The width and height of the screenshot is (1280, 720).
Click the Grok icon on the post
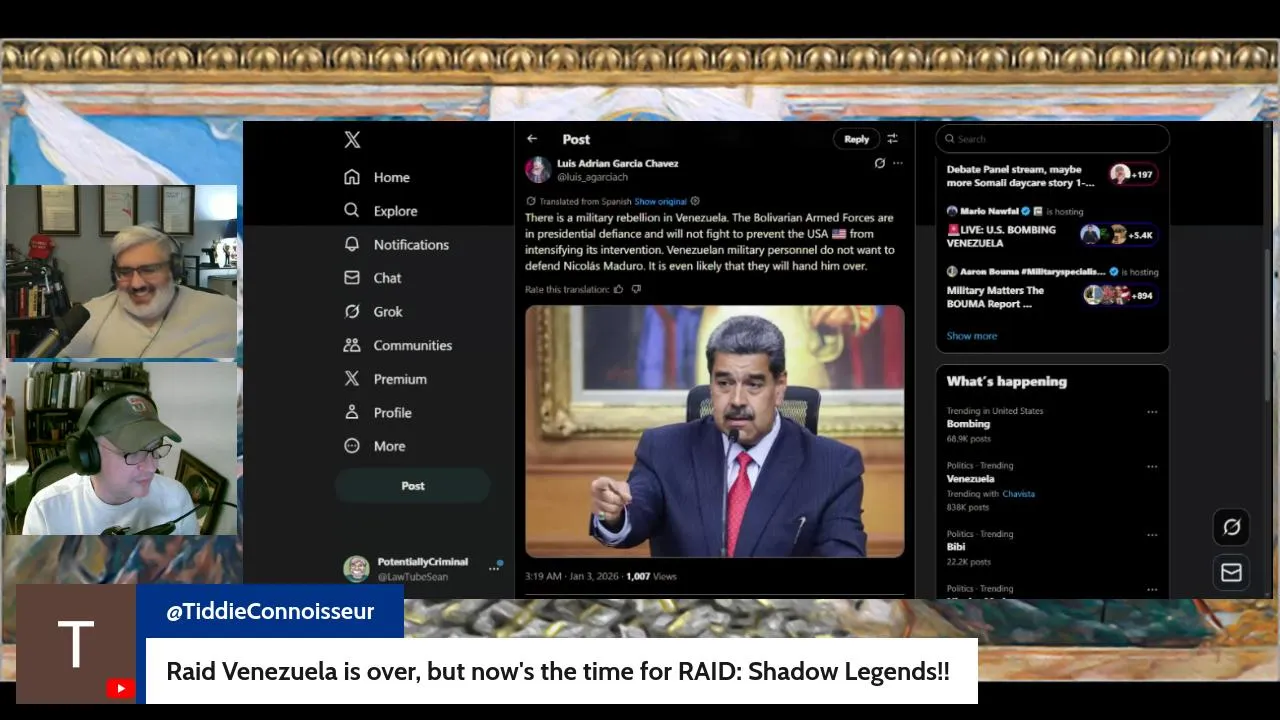coord(880,163)
